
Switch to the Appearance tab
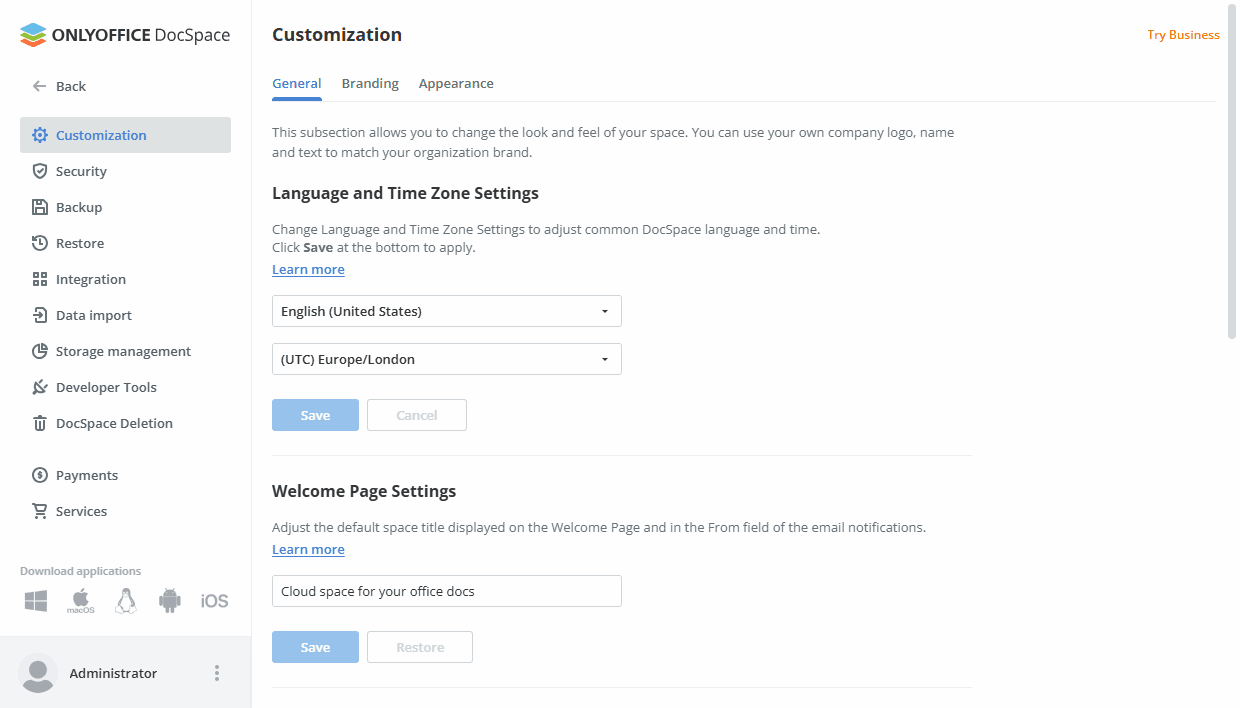[456, 83]
